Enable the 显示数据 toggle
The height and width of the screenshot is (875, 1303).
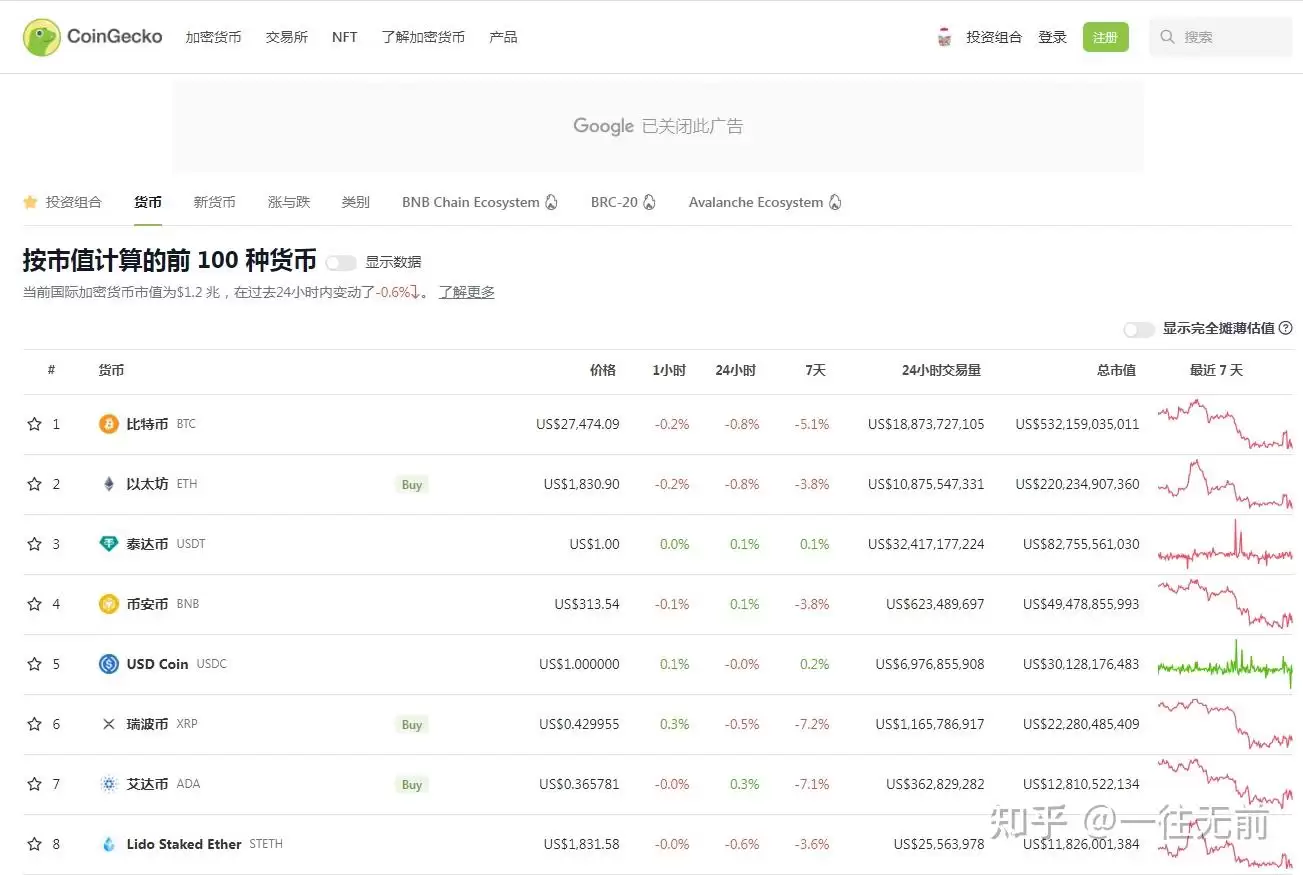(x=340, y=262)
